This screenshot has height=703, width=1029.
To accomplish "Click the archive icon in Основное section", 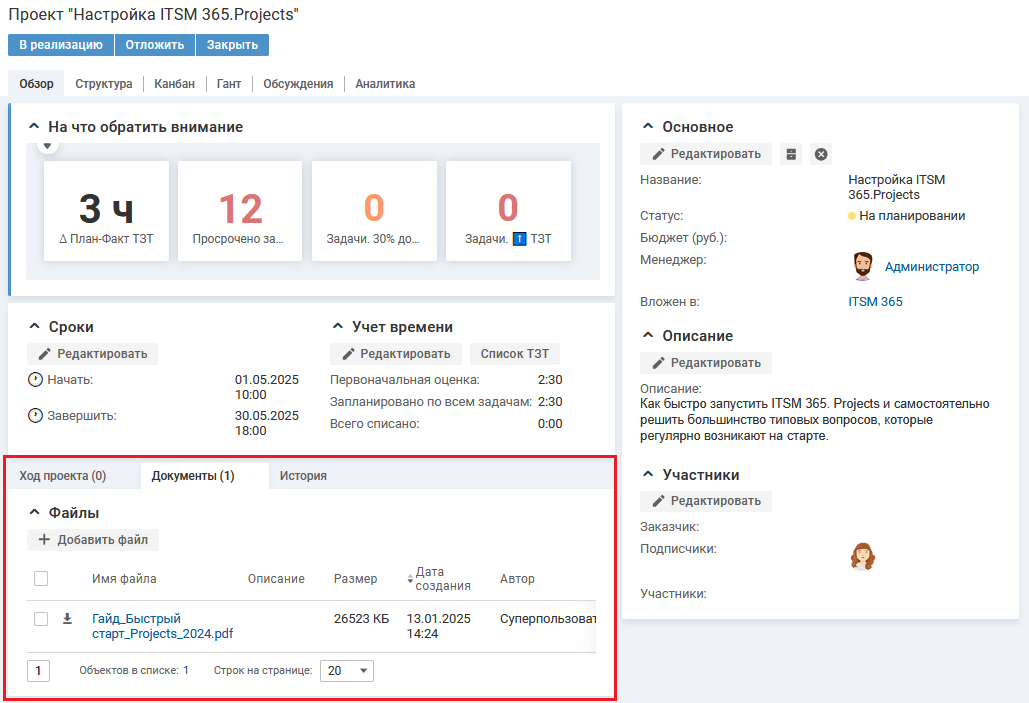I will click(x=791, y=154).
